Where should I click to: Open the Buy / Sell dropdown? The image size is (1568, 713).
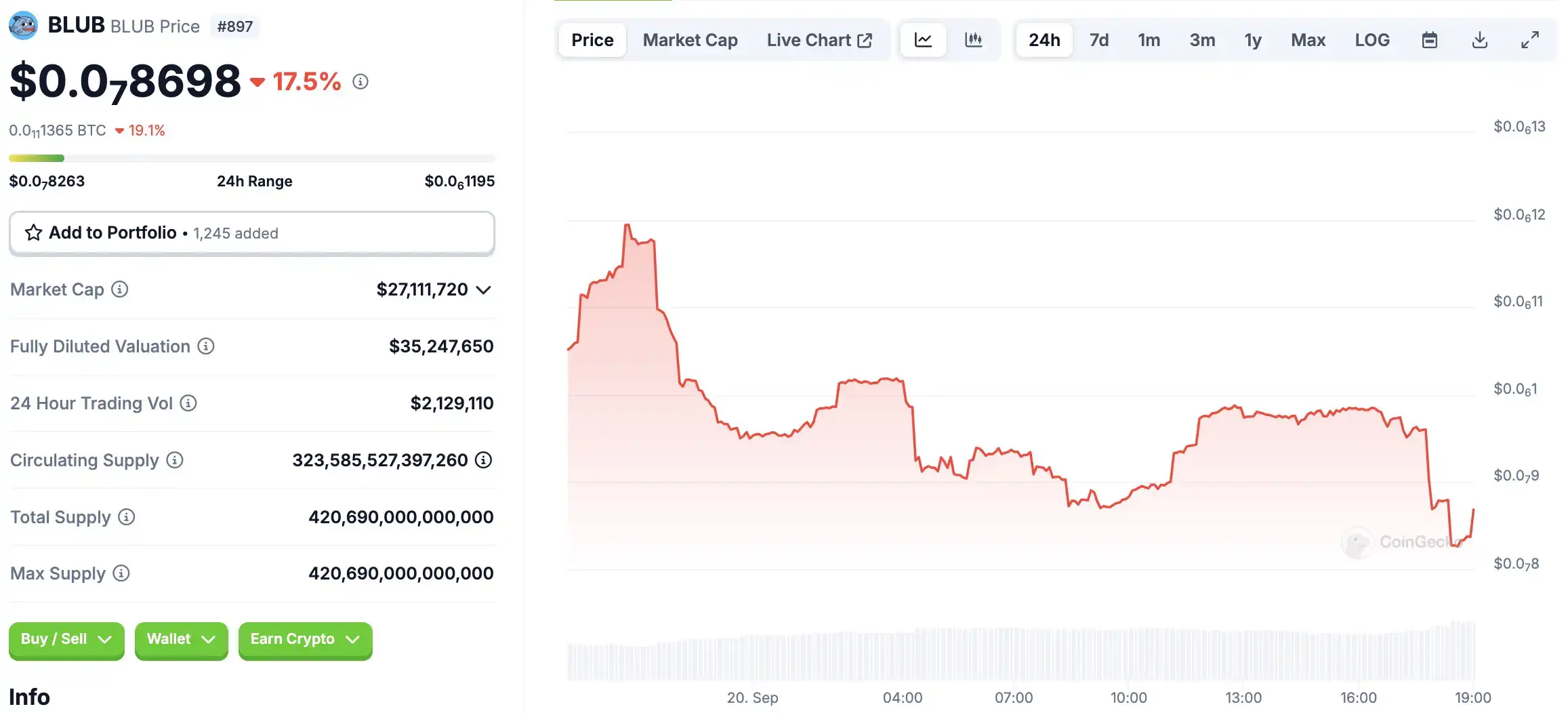66,639
